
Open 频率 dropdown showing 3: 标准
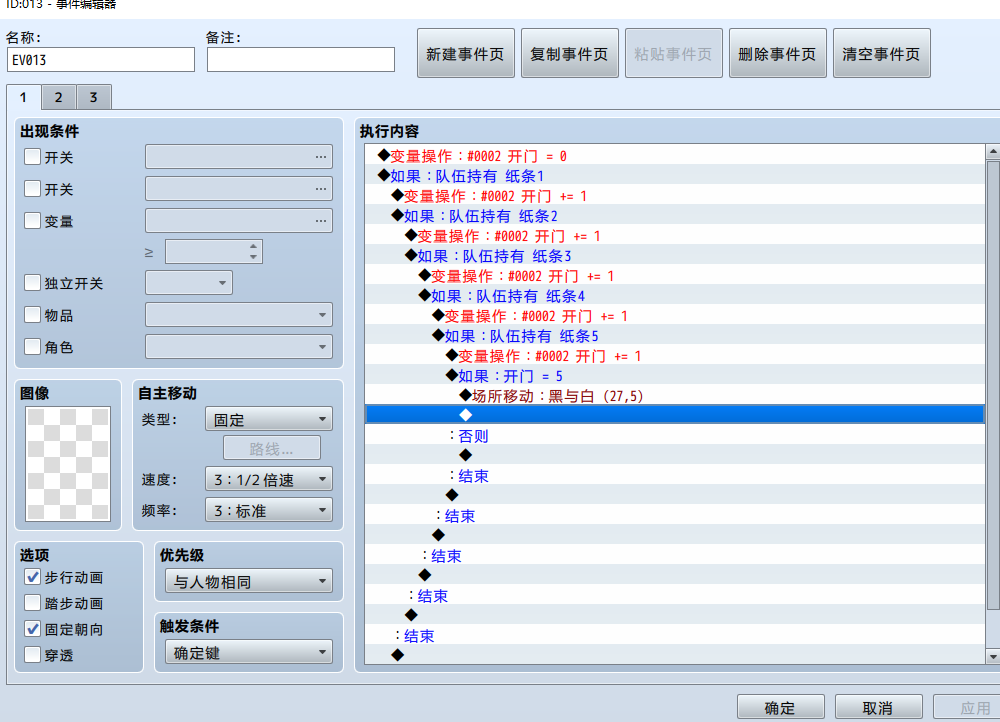[x=269, y=510]
